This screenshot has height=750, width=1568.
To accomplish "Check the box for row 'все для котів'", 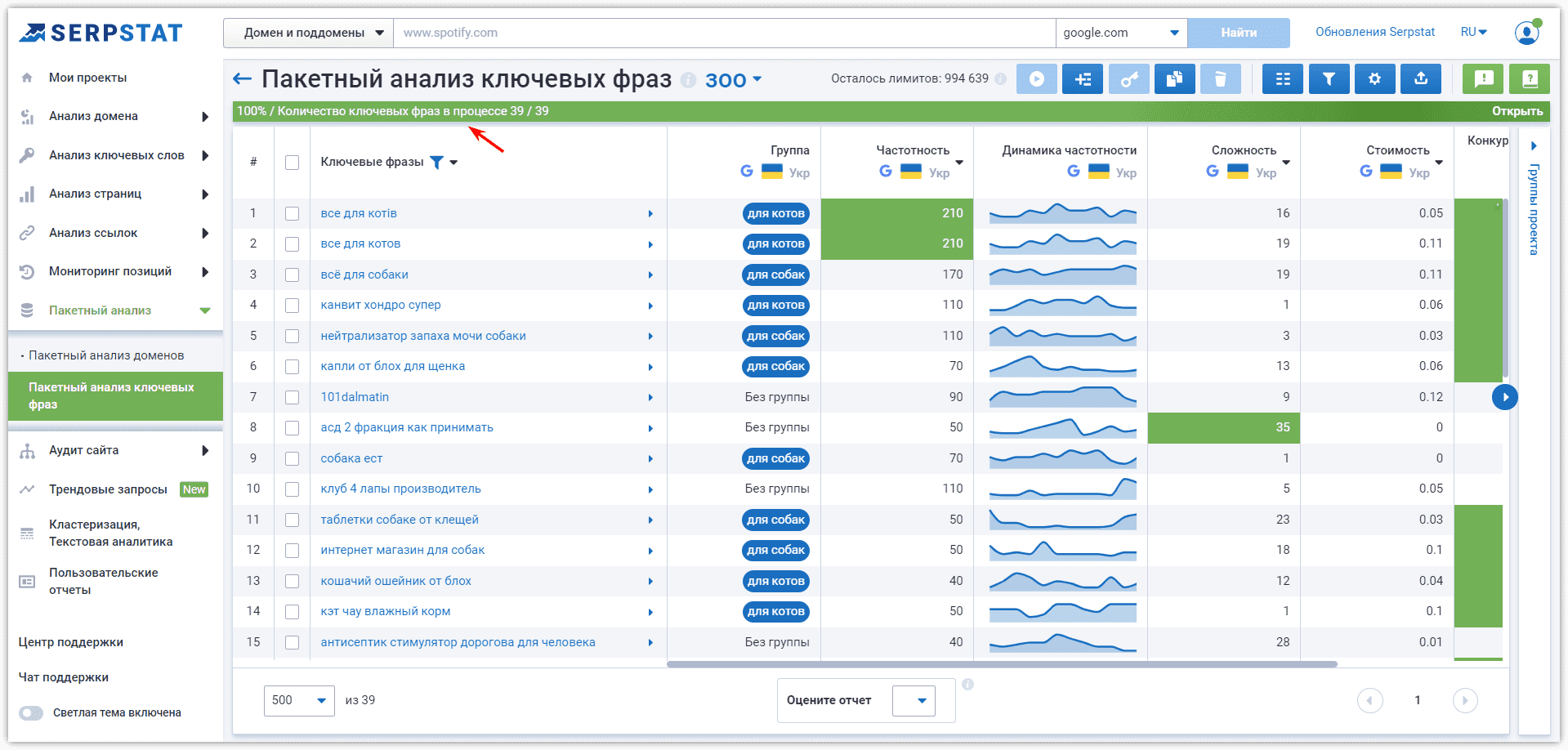I will tap(292, 213).
